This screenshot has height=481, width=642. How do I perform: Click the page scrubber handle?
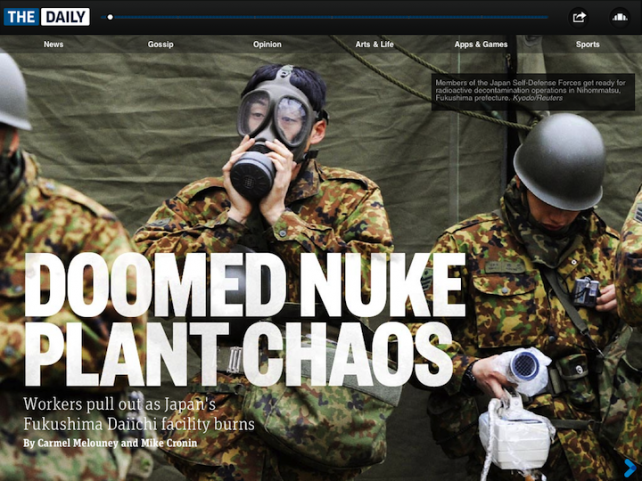pyautogui.click(x=110, y=17)
